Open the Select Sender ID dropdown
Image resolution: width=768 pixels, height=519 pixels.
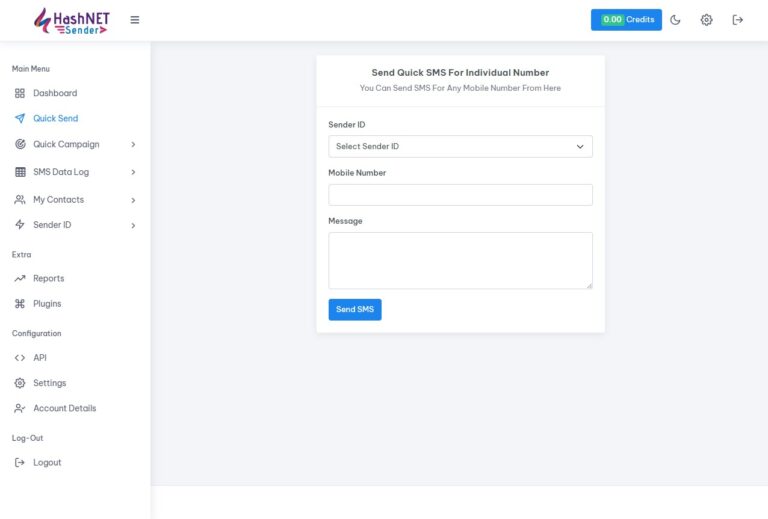[x=460, y=147]
